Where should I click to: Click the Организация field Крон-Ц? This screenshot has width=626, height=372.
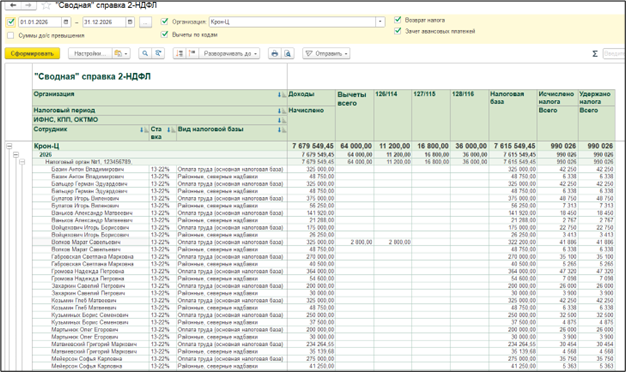[x=292, y=22]
